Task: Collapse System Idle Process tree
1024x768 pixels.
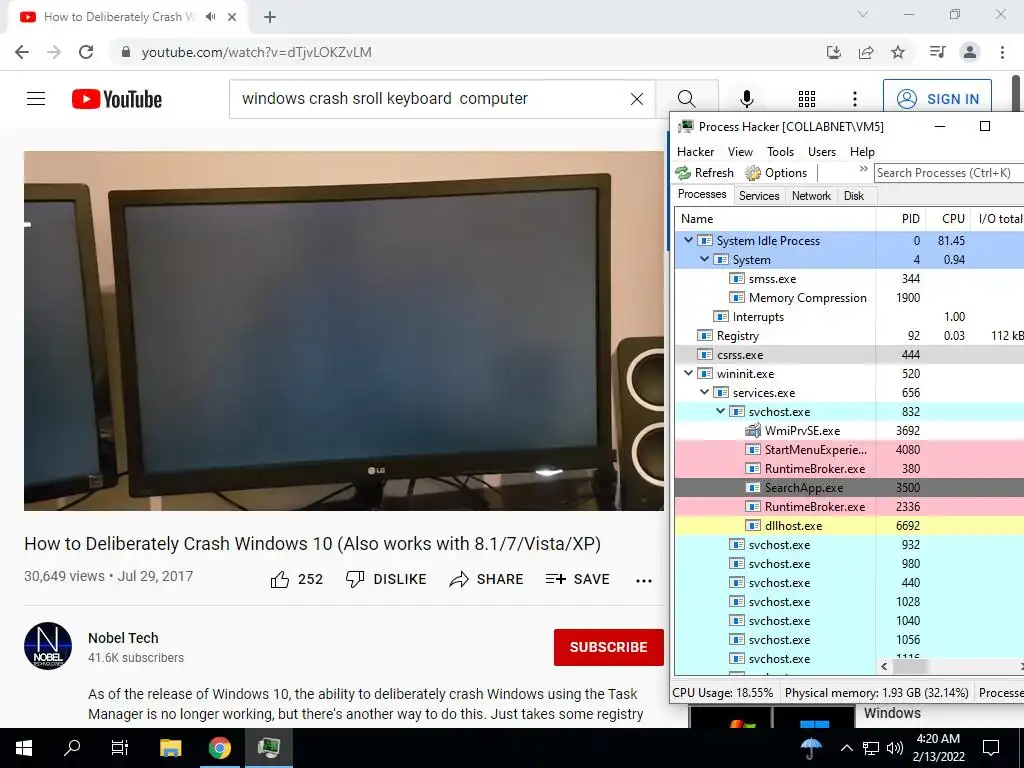Action: (x=688, y=240)
